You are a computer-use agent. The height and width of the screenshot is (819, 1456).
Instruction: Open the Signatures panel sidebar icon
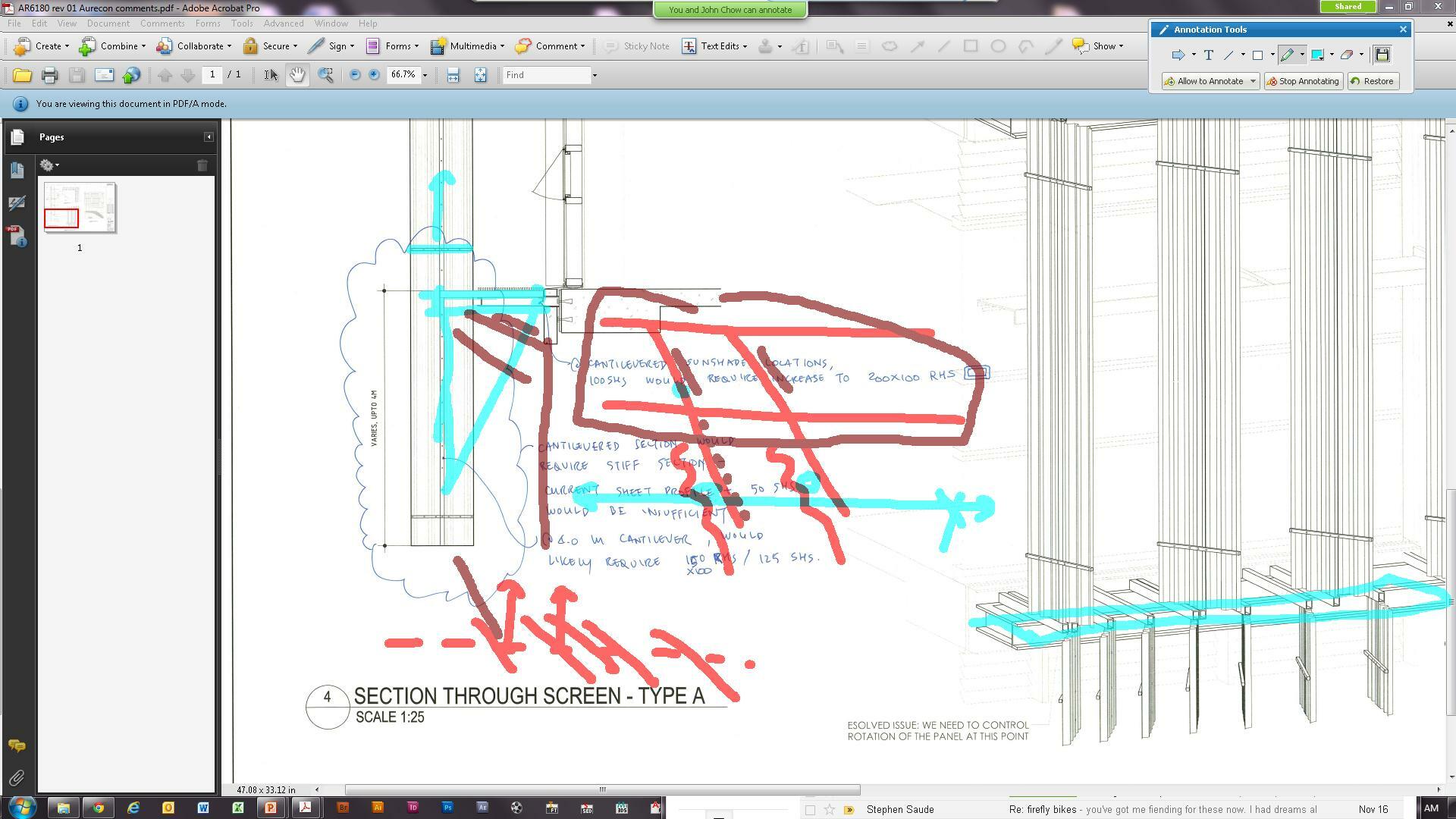pyautogui.click(x=17, y=203)
